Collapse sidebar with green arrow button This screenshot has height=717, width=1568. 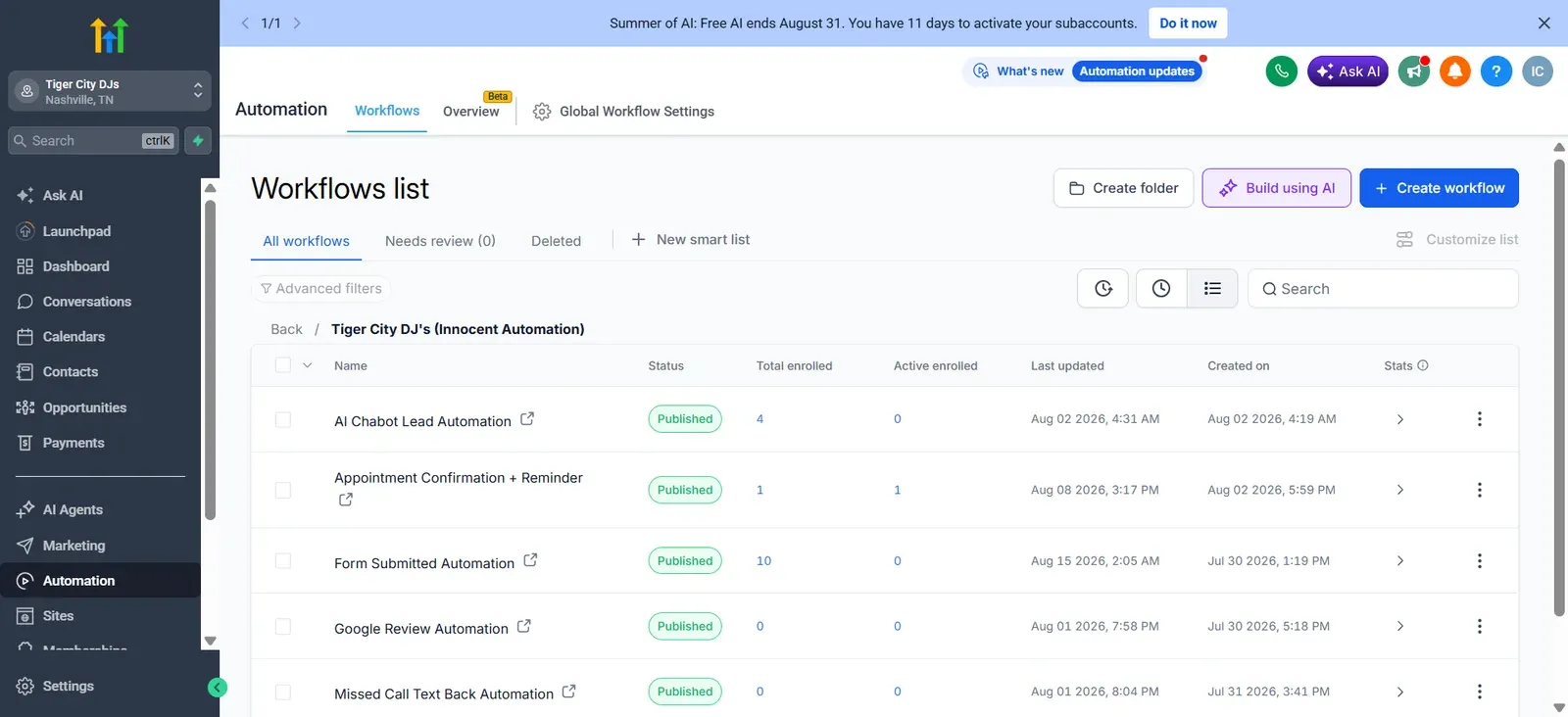click(218, 688)
